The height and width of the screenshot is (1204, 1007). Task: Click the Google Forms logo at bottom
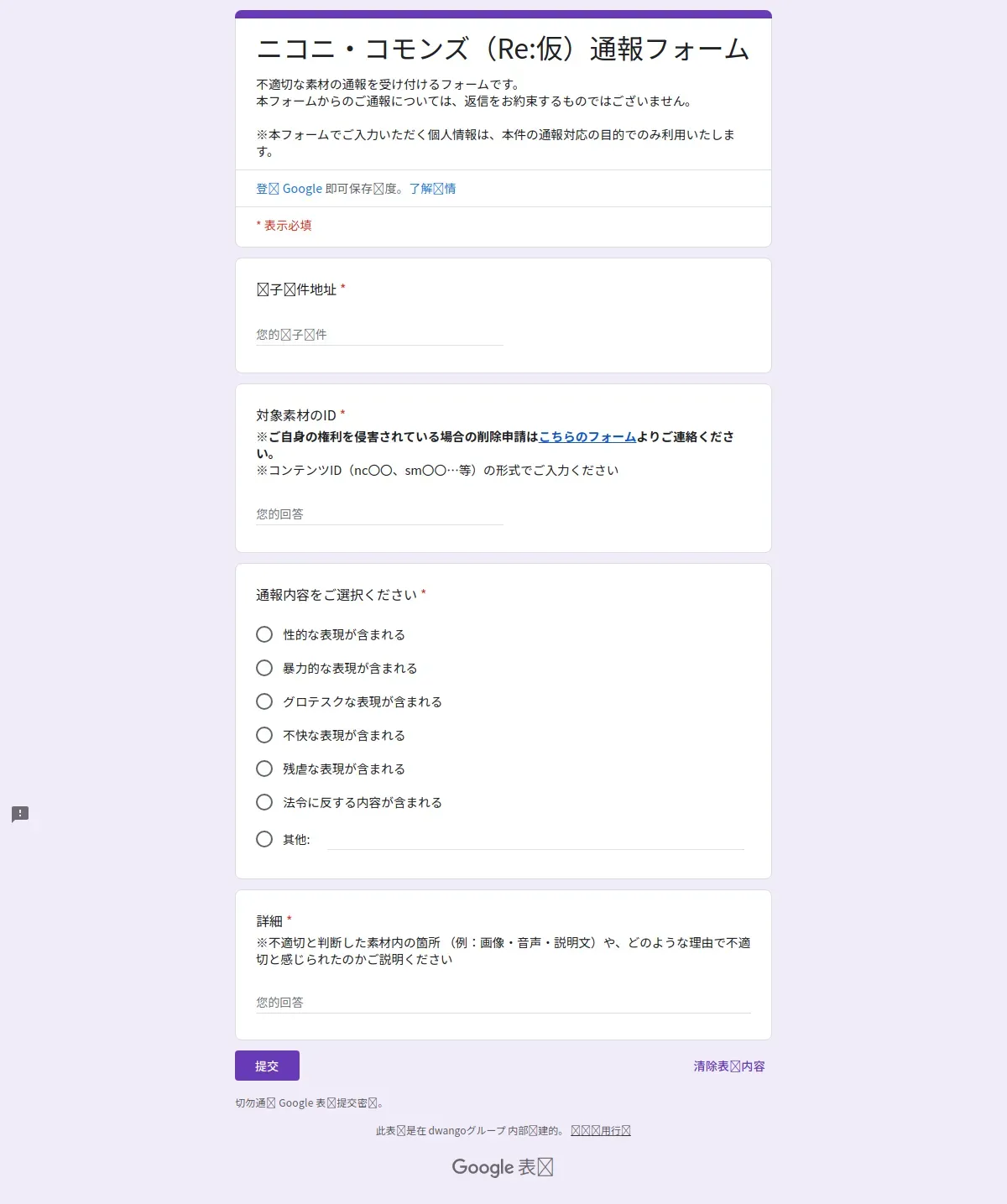click(503, 1167)
